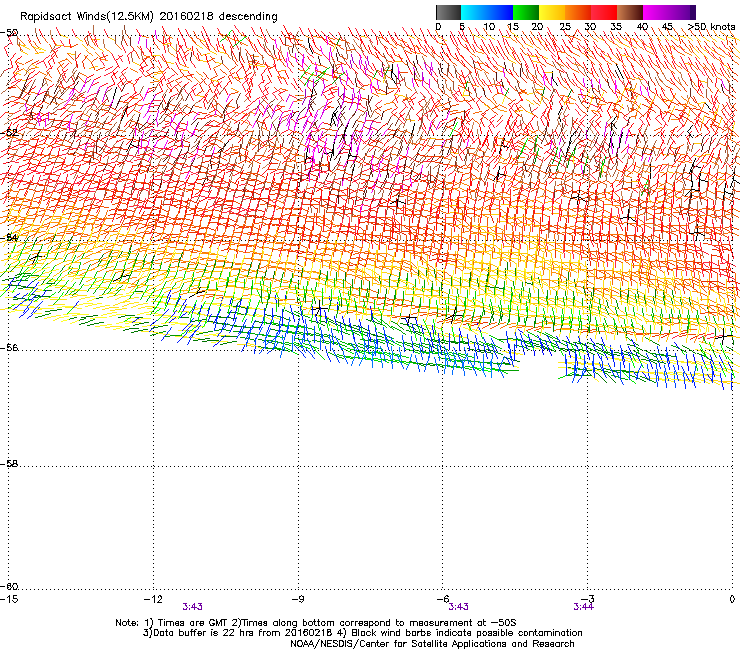Click the 'Data buffer is 22 hrs' note line

(362, 633)
